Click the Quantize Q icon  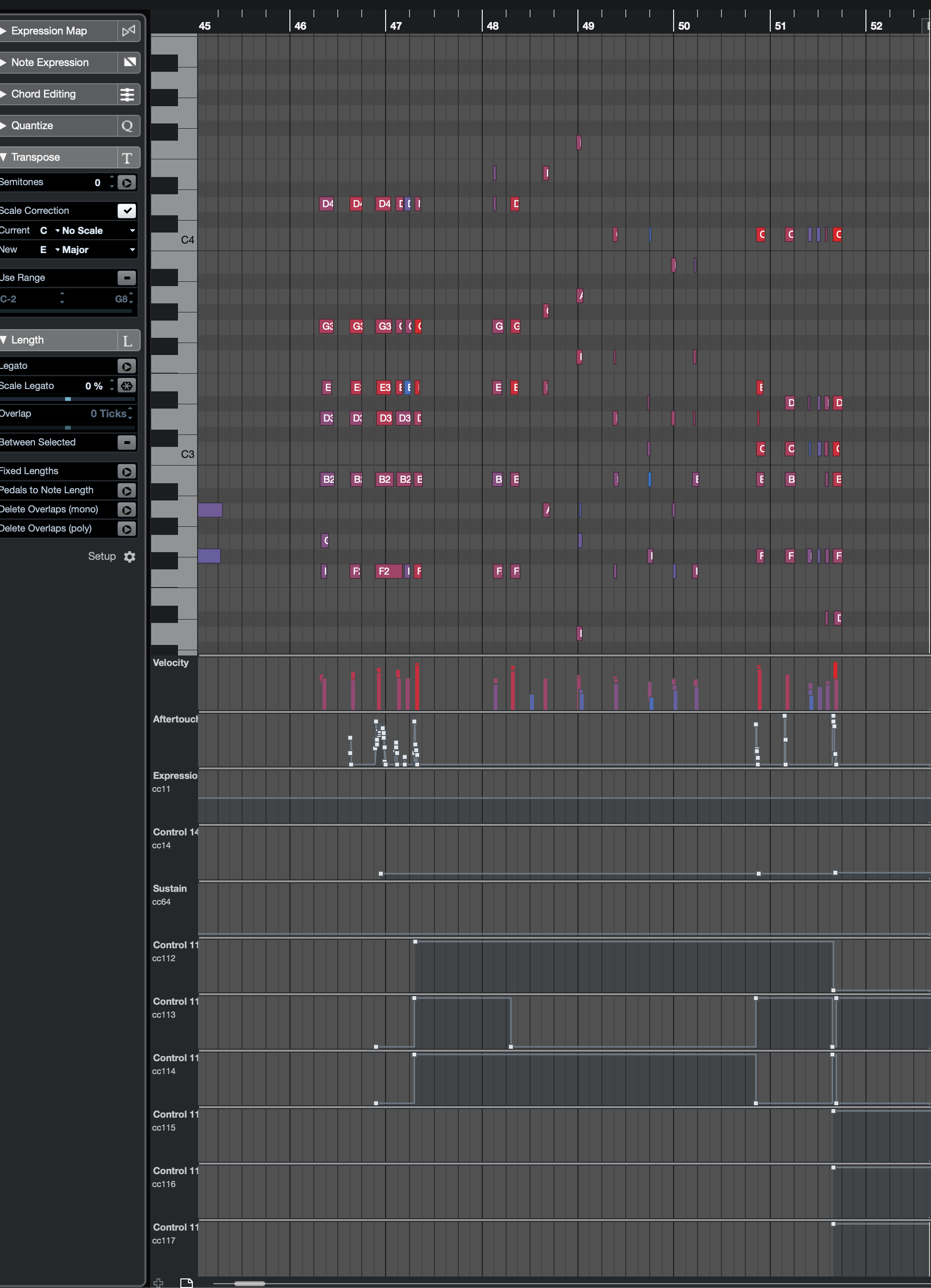point(127,126)
